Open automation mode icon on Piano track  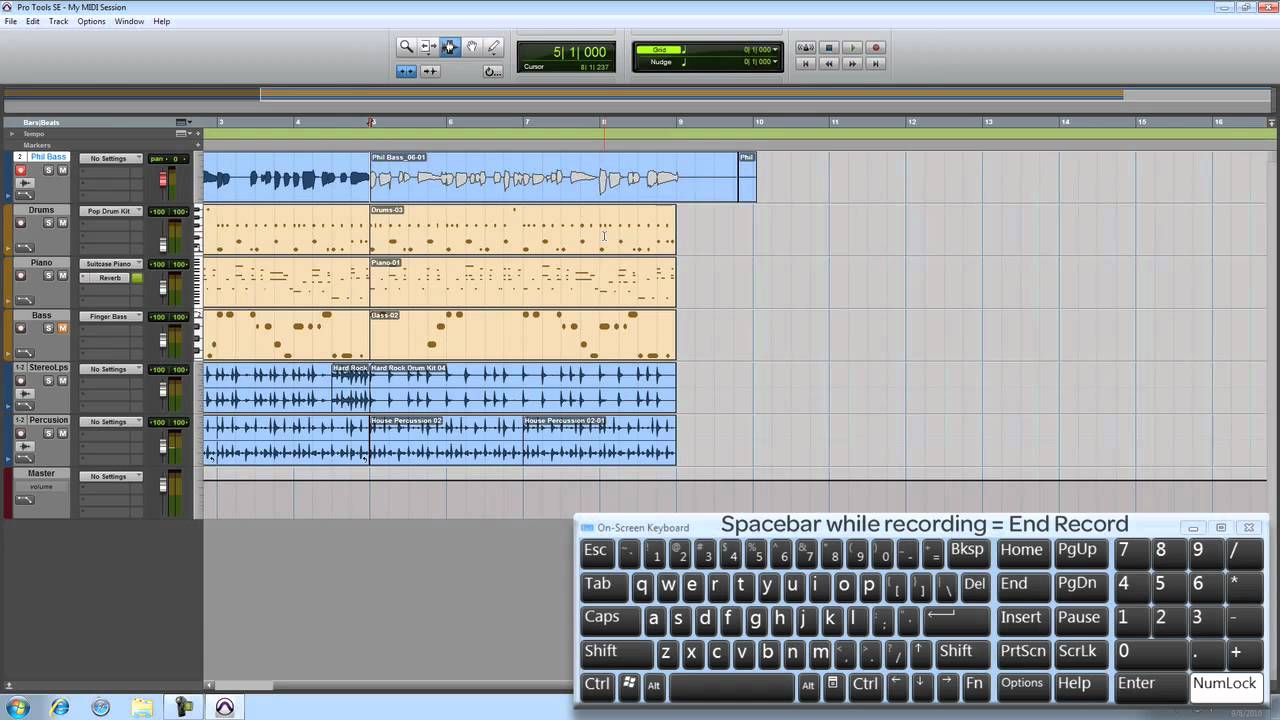(x=25, y=300)
